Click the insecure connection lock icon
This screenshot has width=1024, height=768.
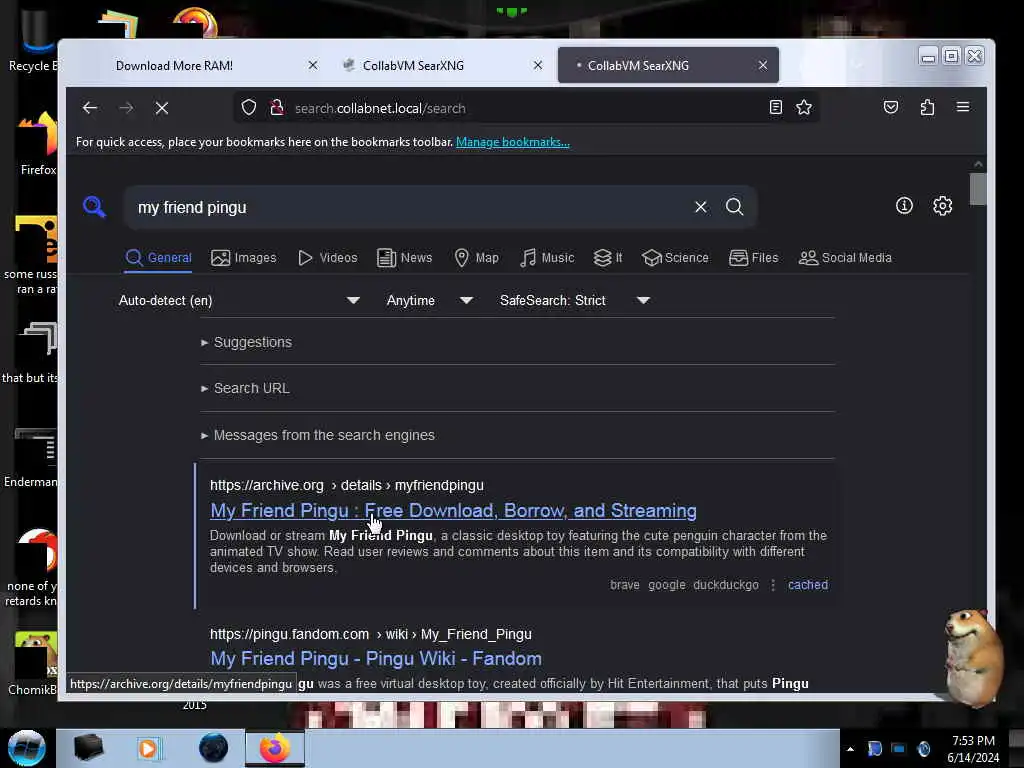point(277,107)
